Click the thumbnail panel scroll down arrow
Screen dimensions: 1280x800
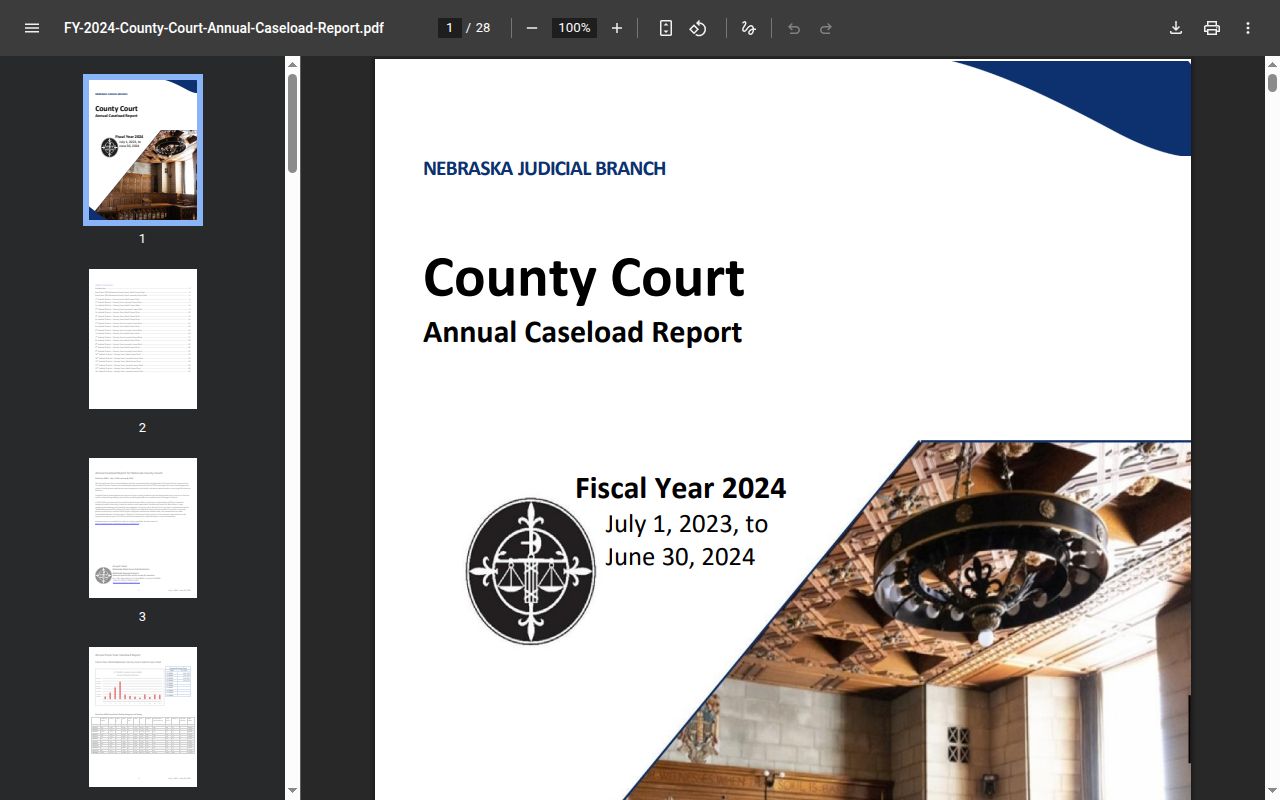pyautogui.click(x=293, y=791)
